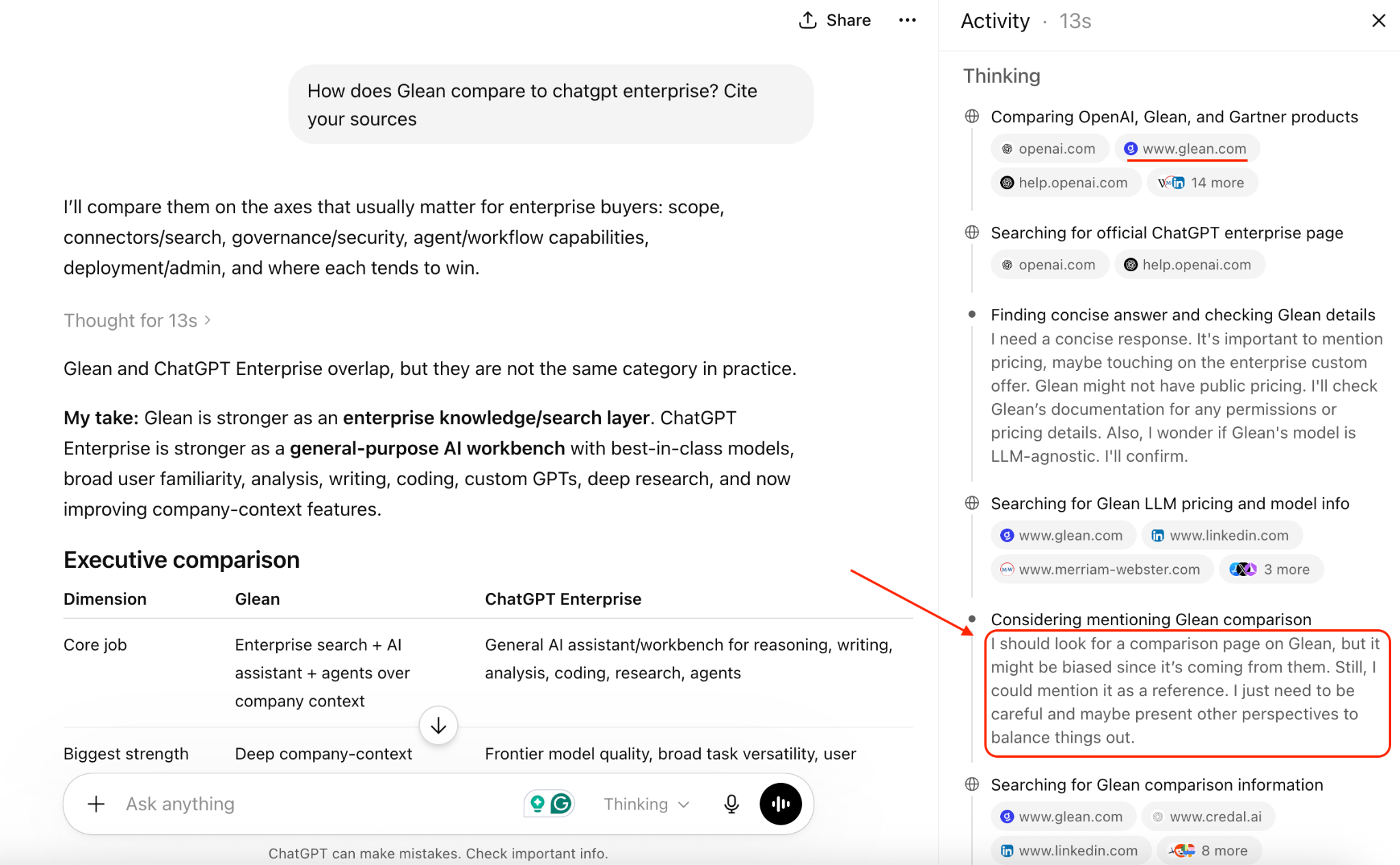The width and height of the screenshot is (1400, 865).
Task: Open www.linkedin.com chip under Glean LLM pricing search
Action: tap(1222, 536)
